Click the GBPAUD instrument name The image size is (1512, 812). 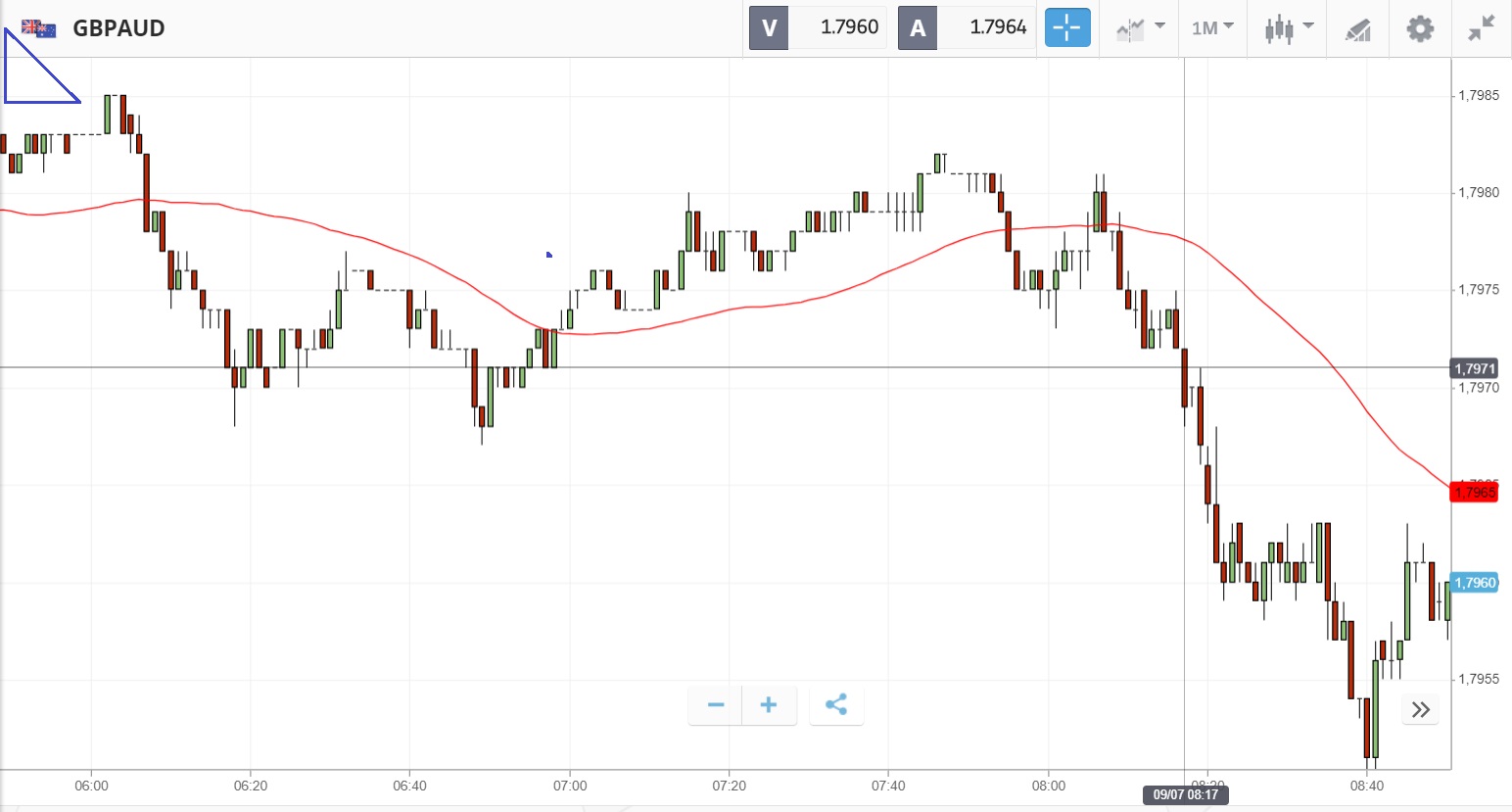(x=118, y=28)
